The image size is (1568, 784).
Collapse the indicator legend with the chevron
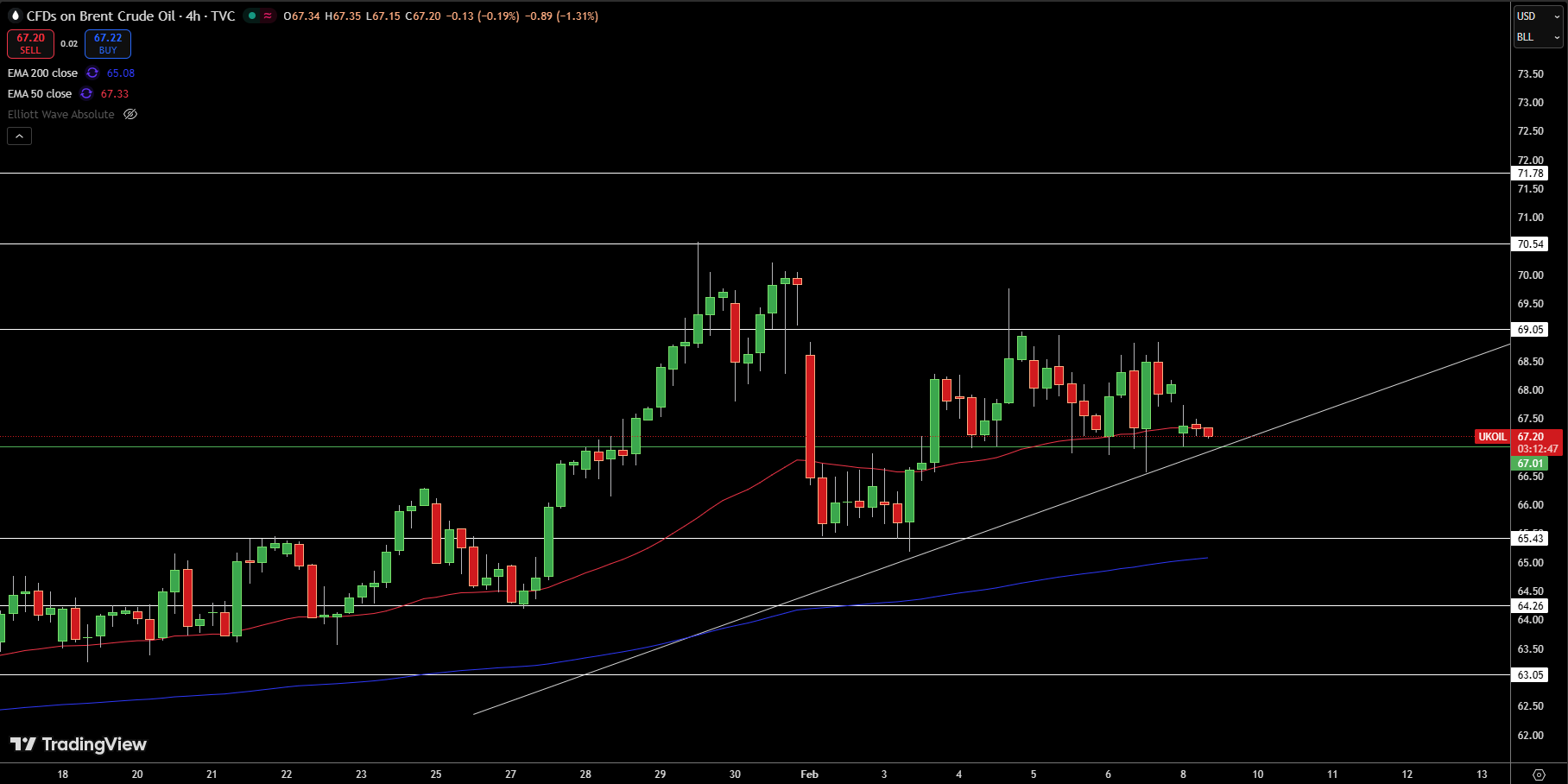click(19, 136)
